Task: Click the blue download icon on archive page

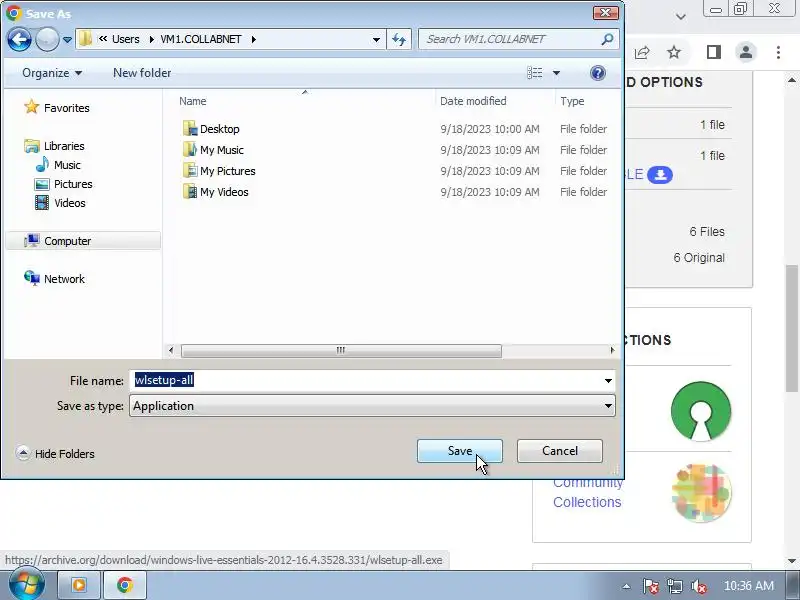Action: click(660, 174)
